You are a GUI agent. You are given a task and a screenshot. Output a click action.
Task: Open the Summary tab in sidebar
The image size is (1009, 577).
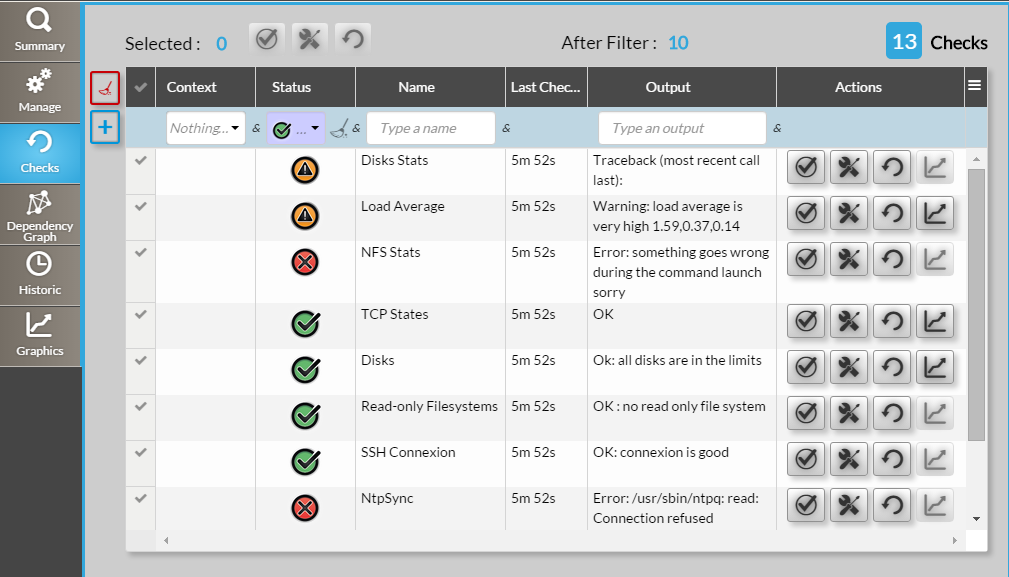click(x=40, y=30)
